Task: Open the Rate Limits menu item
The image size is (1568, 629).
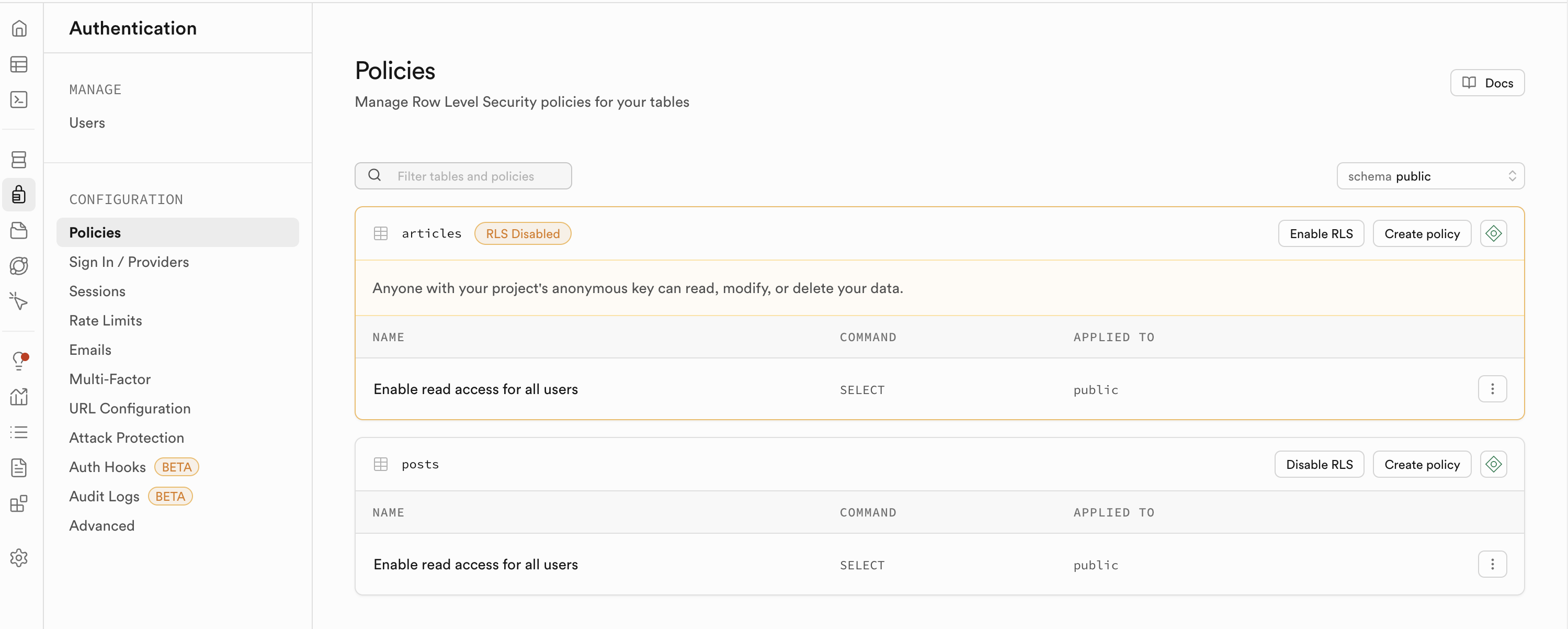Action: pos(105,320)
